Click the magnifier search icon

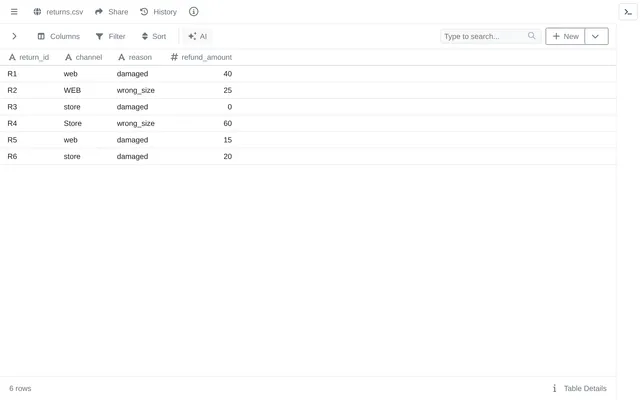pyautogui.click(x=531, y=36)
